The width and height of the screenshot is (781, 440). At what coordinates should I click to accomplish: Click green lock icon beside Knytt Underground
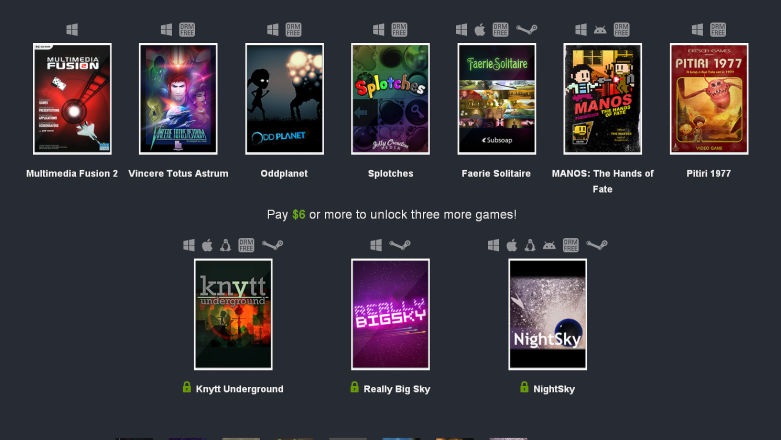point(187,387)
